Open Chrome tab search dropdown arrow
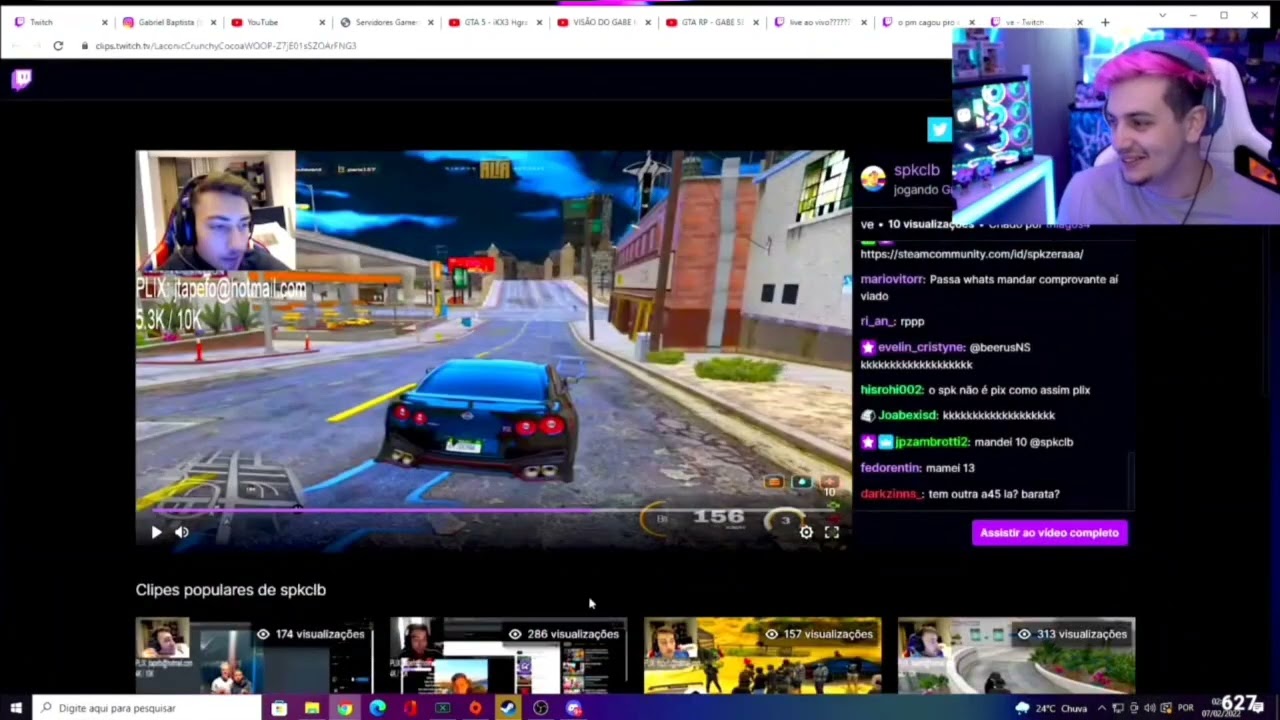The width and height of the screenshot is (1280, 720). click(1162, 16)
